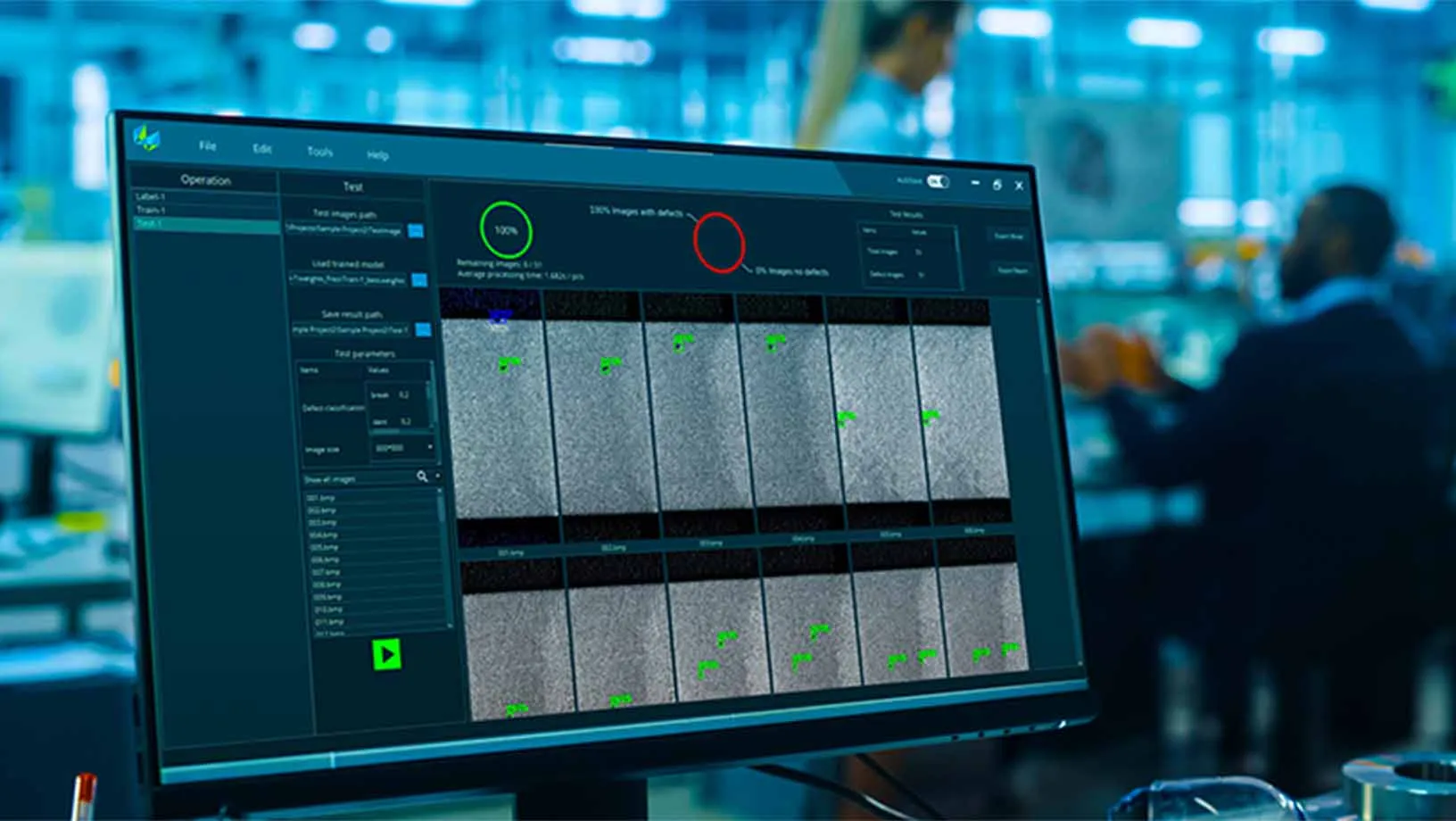
Task: Open the Image size dropdown
Action: click(403, 447)
